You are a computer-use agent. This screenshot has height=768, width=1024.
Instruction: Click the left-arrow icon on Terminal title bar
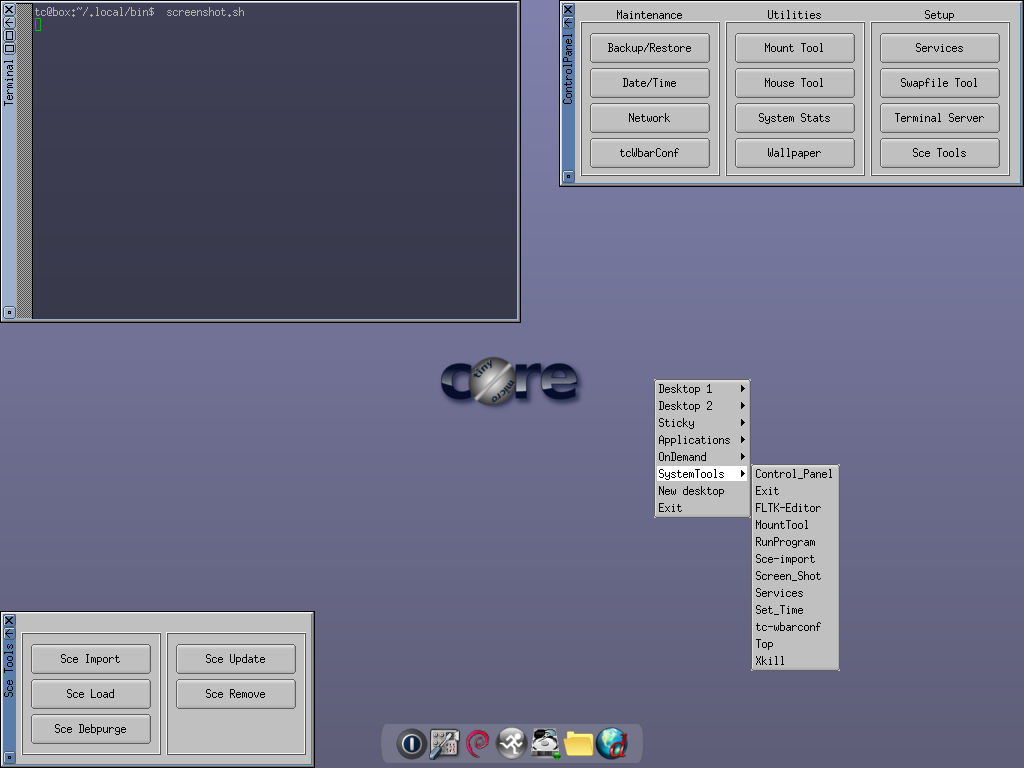(9, 21)
